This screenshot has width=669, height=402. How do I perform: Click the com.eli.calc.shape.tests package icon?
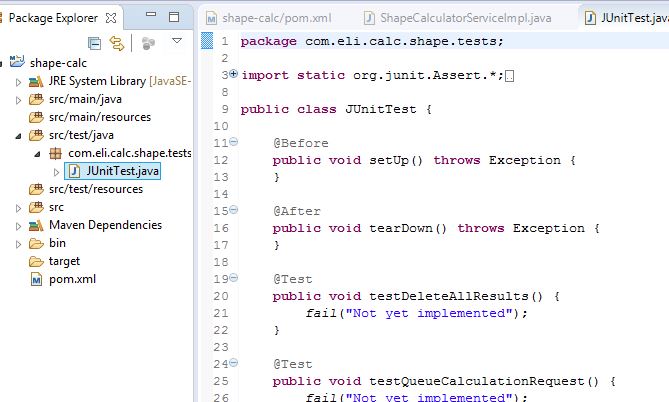click(55, 153)
